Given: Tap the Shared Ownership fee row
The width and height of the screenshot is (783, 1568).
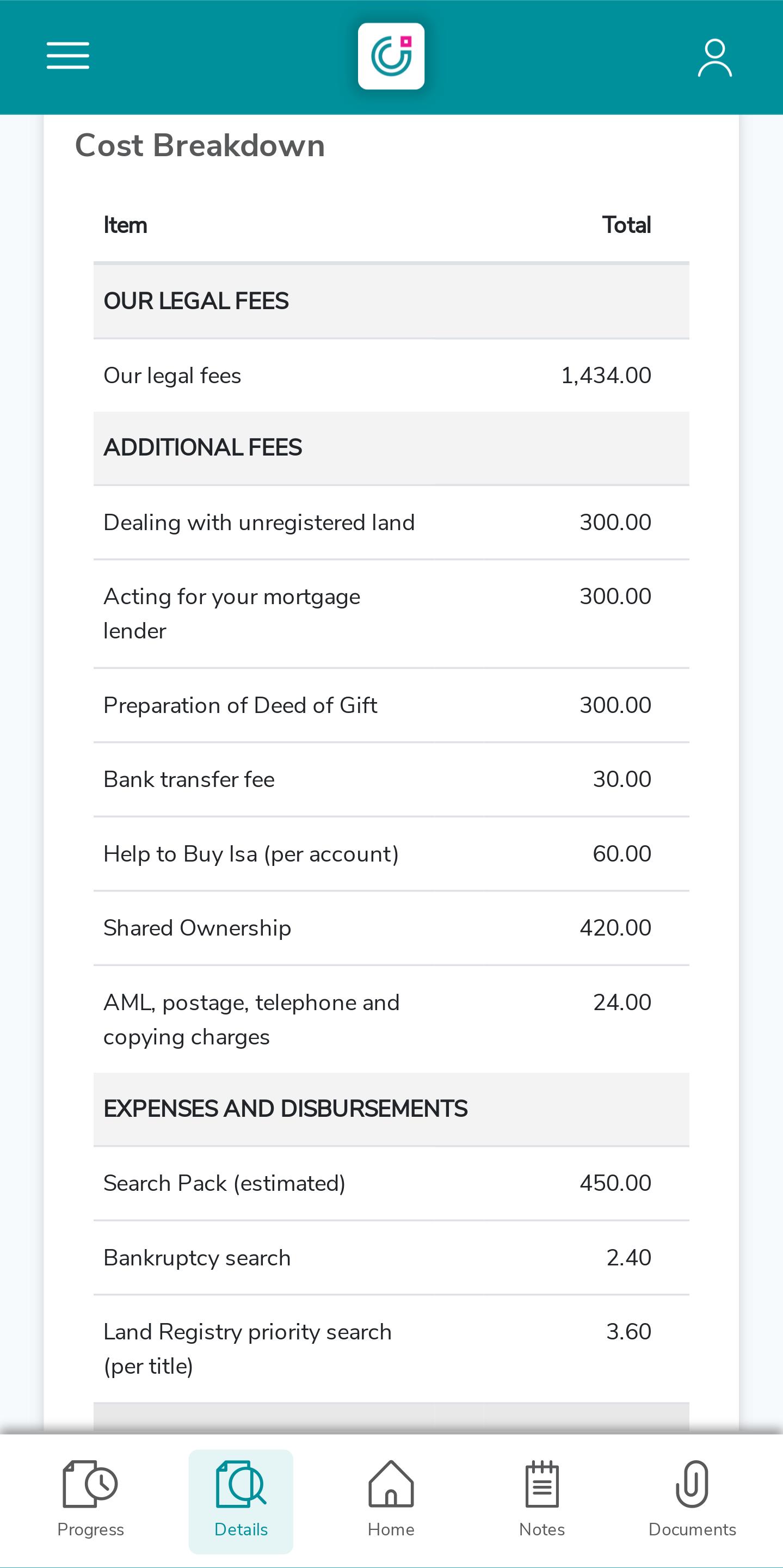Looking at the screenshot, I should tap(391, 928).
